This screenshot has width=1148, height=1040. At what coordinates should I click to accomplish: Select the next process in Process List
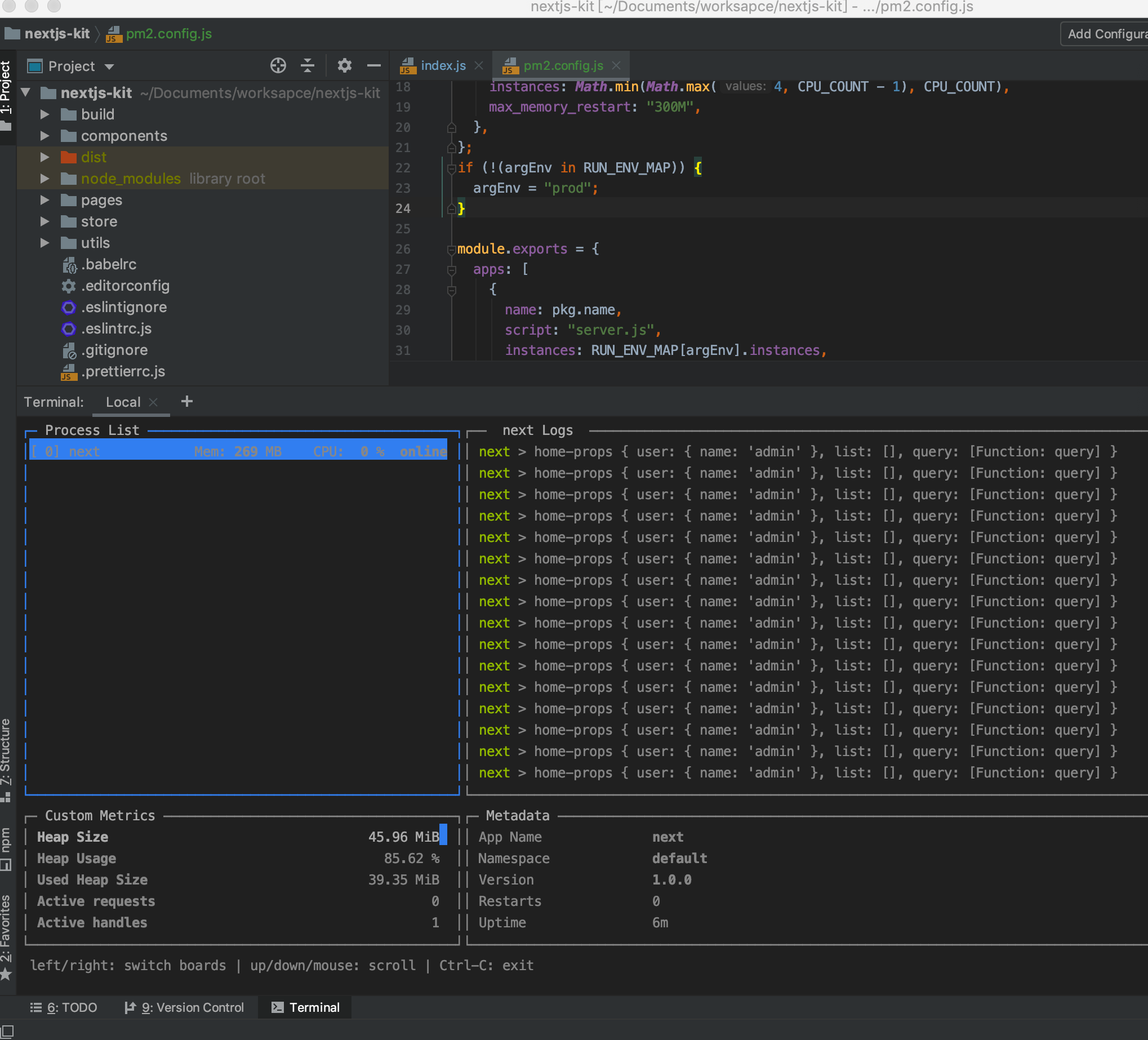coord(238,451)
